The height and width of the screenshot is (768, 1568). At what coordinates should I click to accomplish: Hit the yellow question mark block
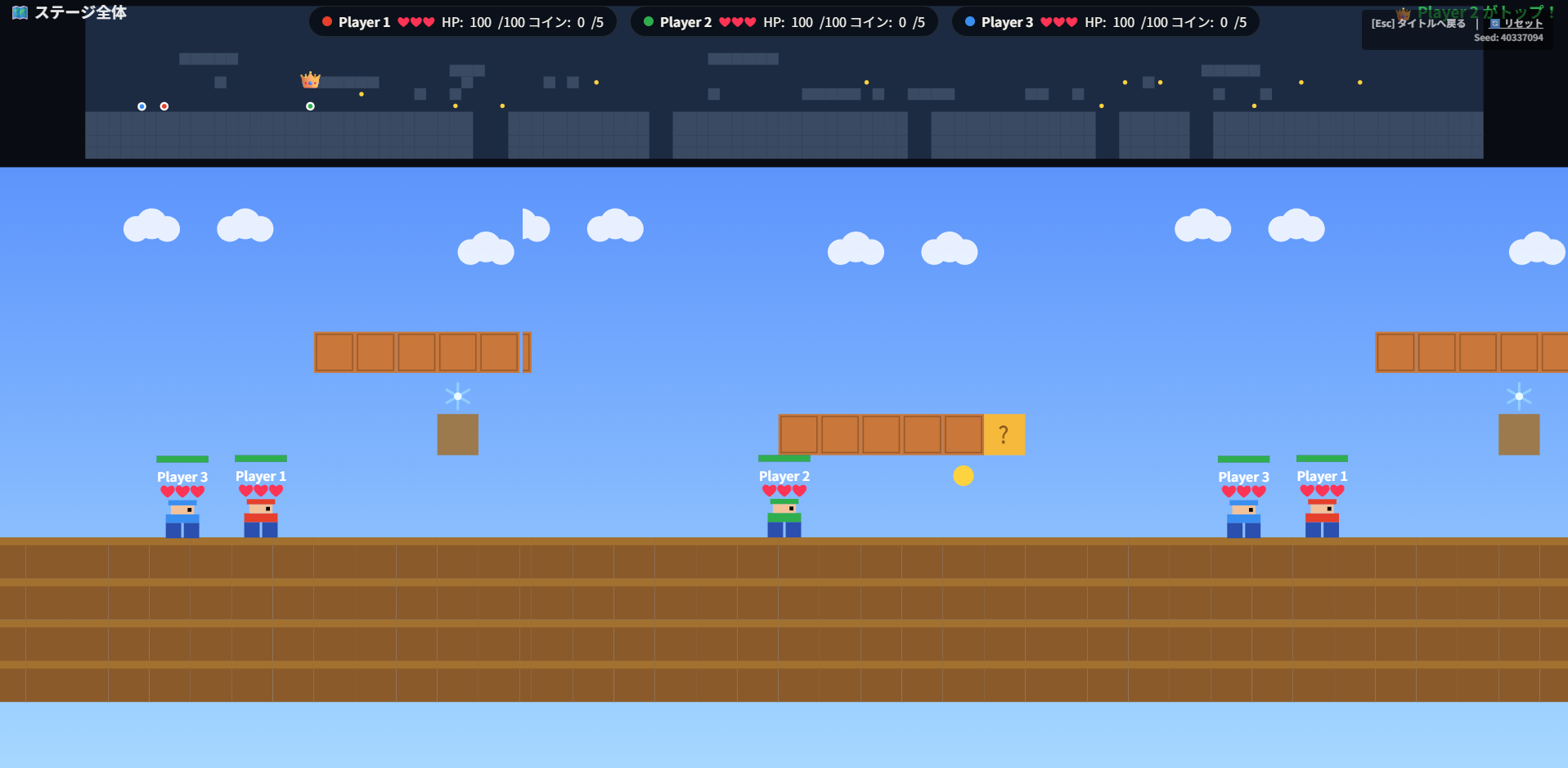tap(1004, 434)
